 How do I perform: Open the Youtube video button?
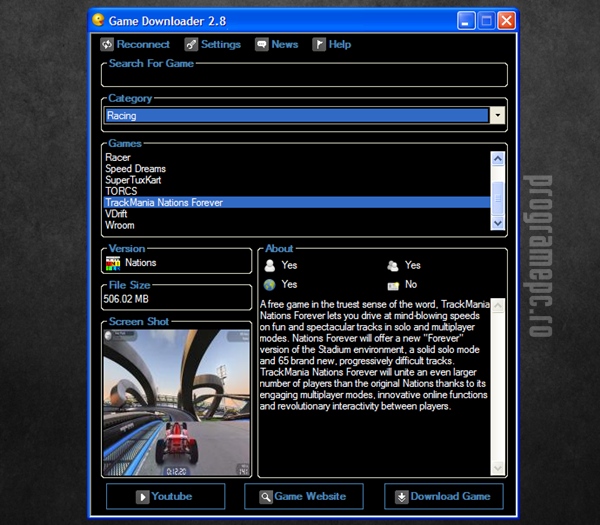click(x=166, y=496)
